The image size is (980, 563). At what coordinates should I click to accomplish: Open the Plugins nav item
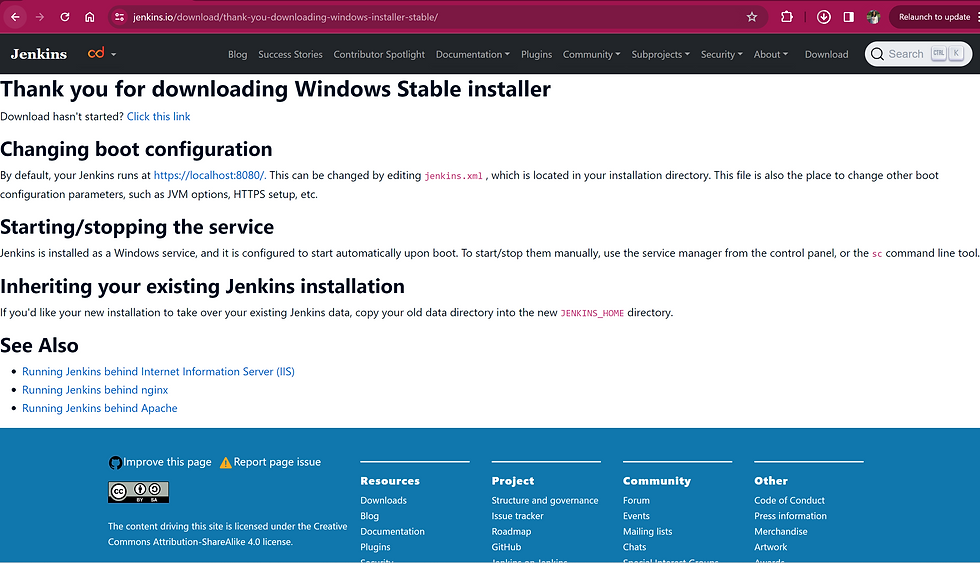click(536, 54)
